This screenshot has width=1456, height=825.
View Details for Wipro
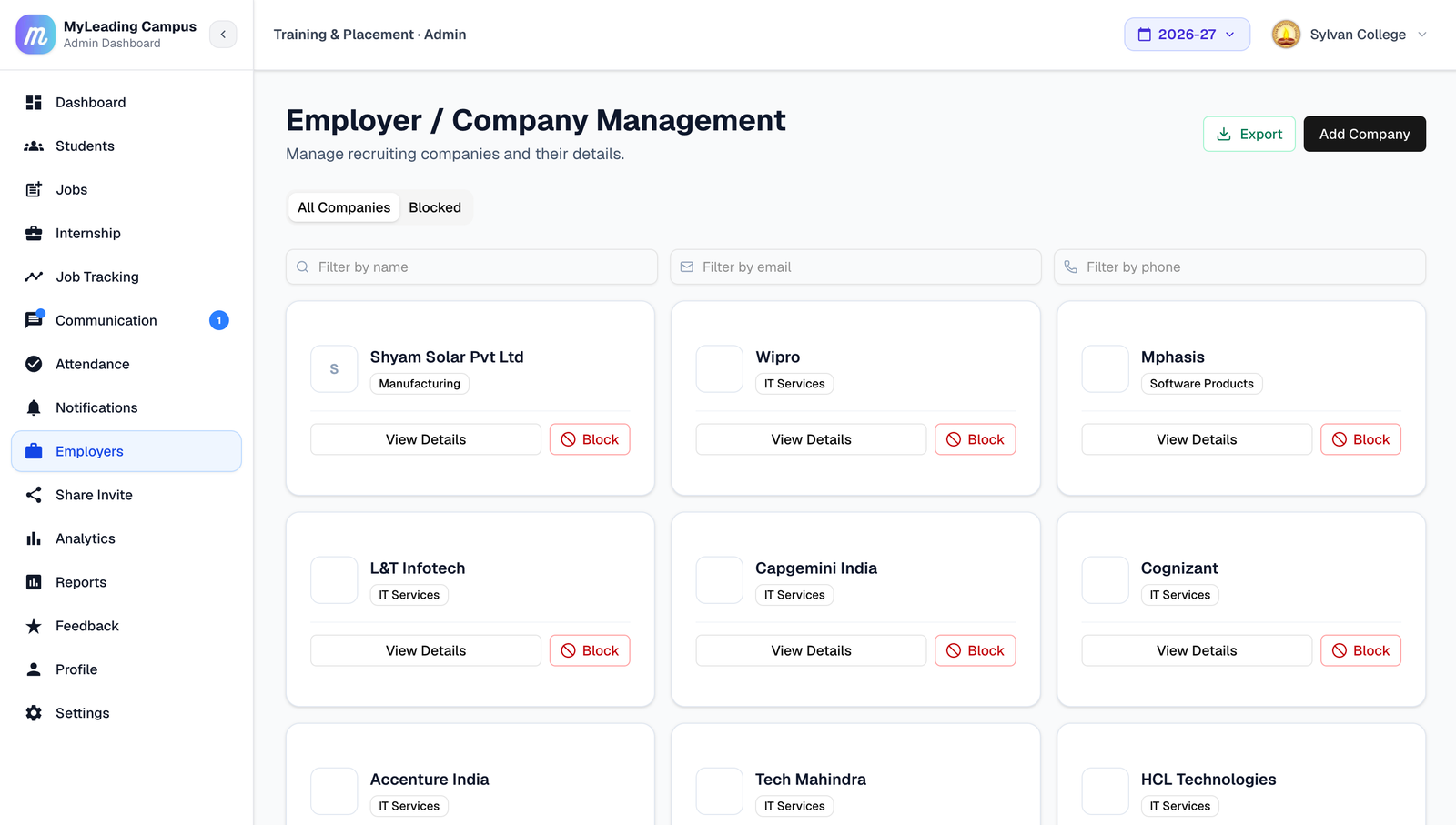(812, 439)
